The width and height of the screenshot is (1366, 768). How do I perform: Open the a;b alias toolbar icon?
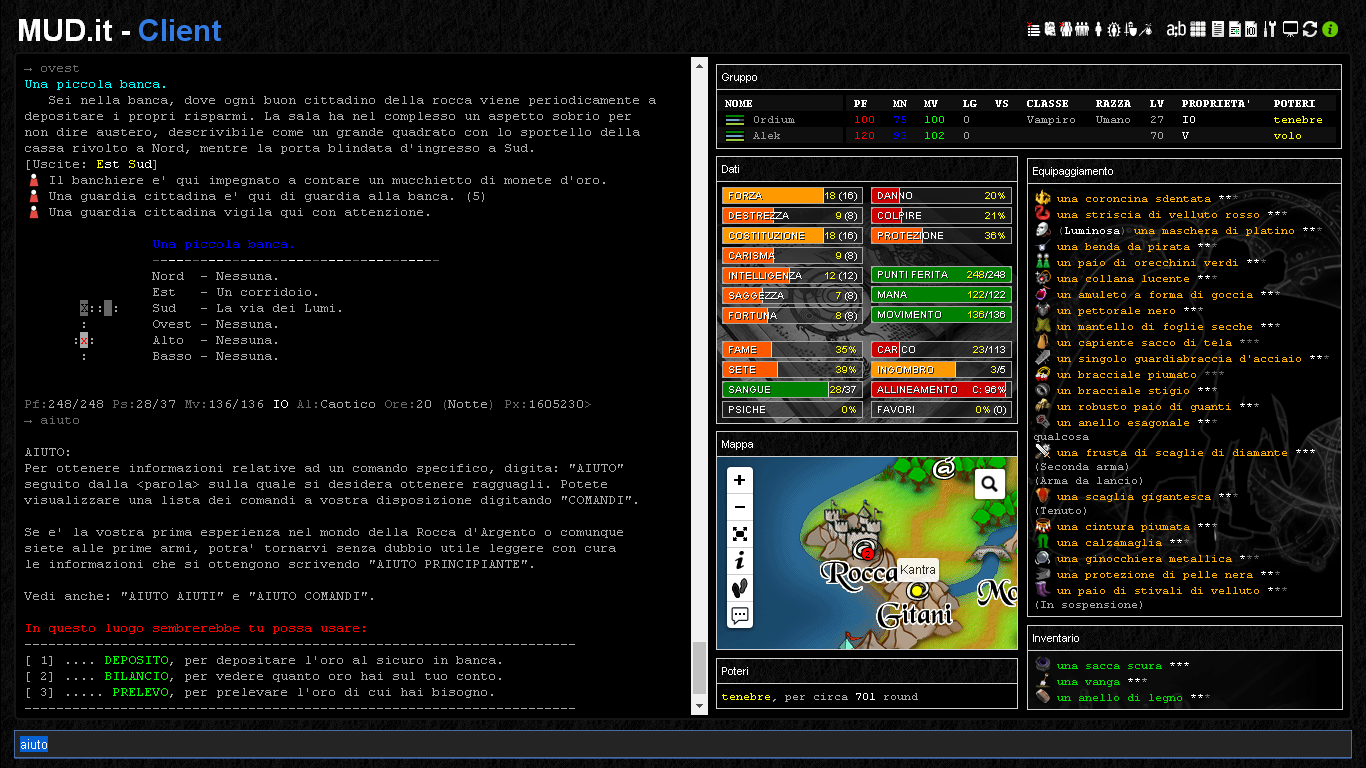click(1176, 29)
